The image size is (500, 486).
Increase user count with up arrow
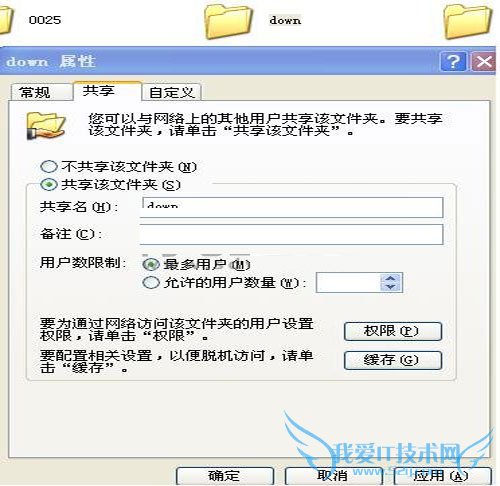coord(391,278)
